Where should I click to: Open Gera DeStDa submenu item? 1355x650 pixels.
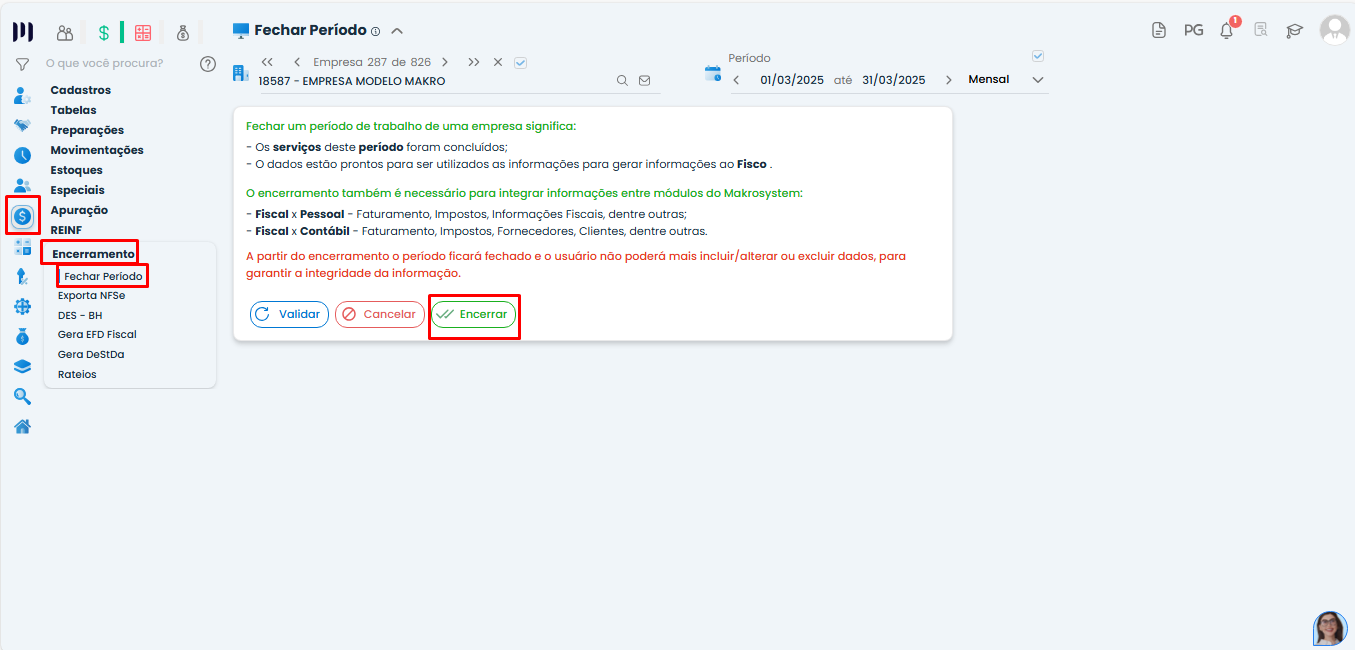point(91,355)
